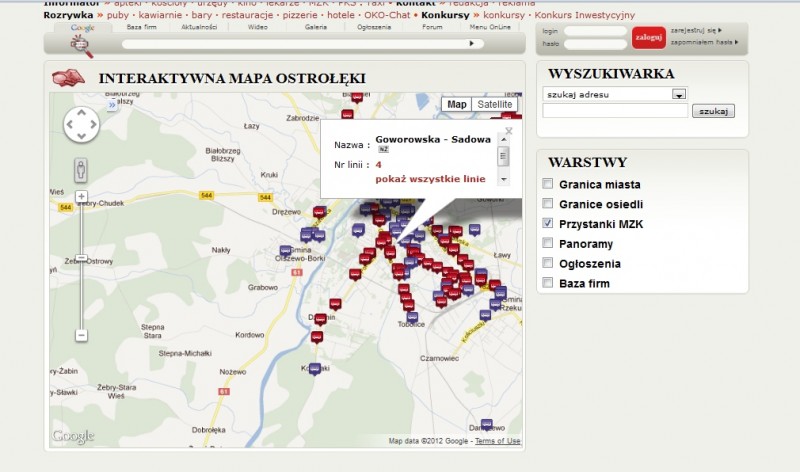Zoom in with the plus button
800x472 pixels.
point(81,196)
